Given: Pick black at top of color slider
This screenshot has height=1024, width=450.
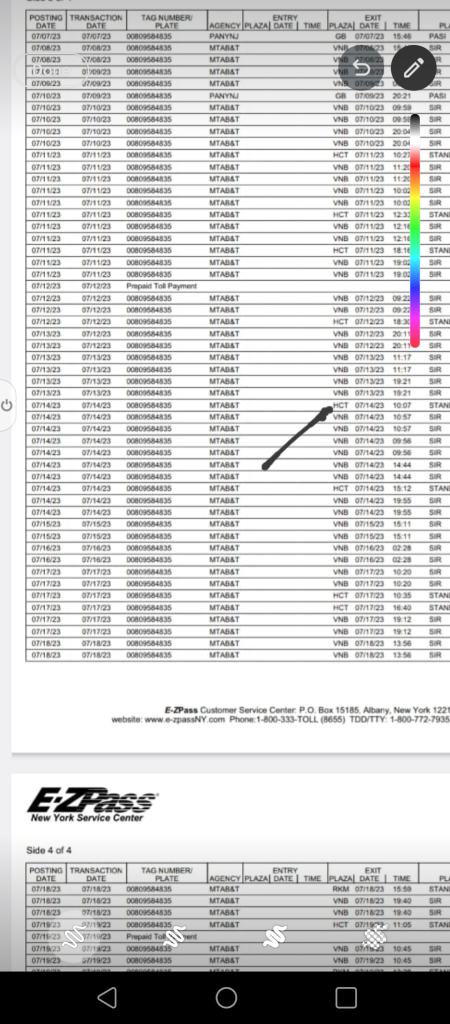Looking at the screenshot, I should (x=415, y=121).
